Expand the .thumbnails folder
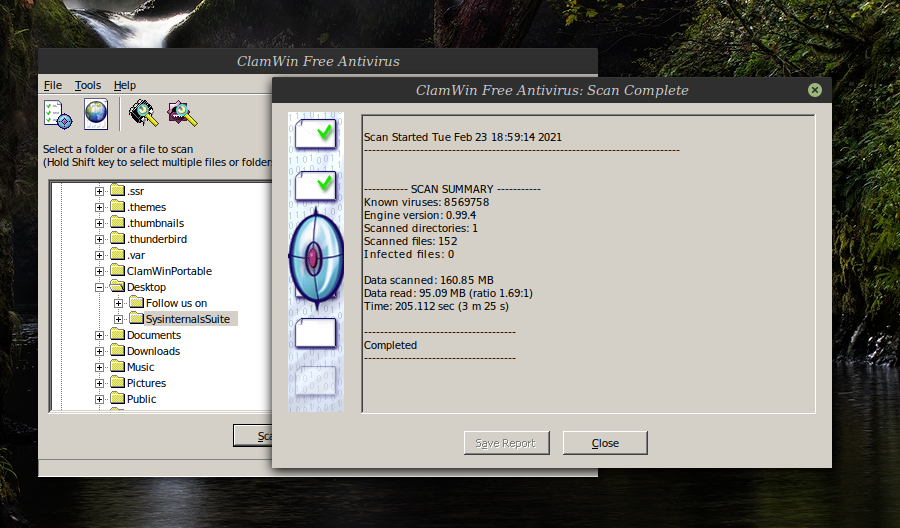900x528 pixels. (x=99, y=223)
